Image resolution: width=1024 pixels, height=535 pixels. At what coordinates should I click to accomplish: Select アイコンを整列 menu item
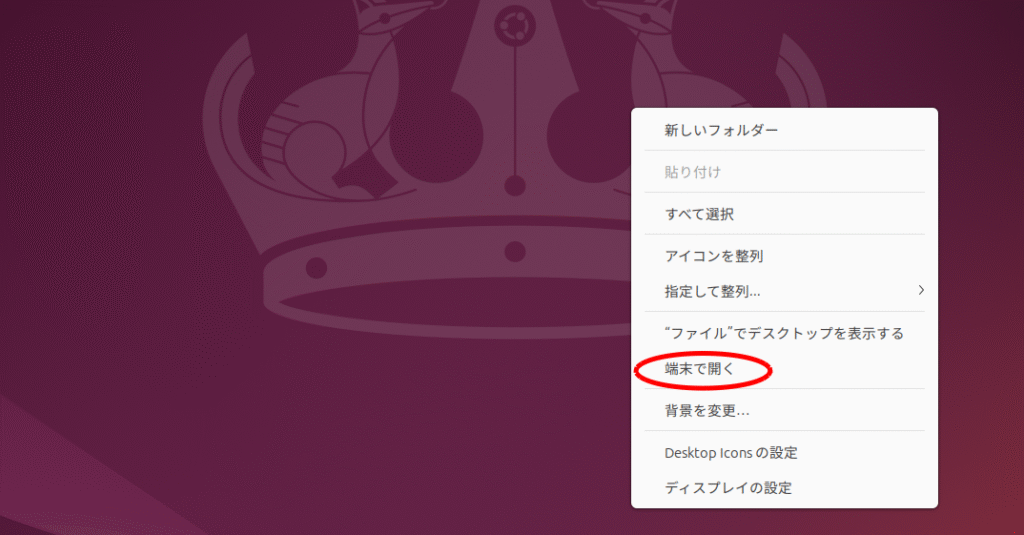pyautogui.click(x=784, y=255)
